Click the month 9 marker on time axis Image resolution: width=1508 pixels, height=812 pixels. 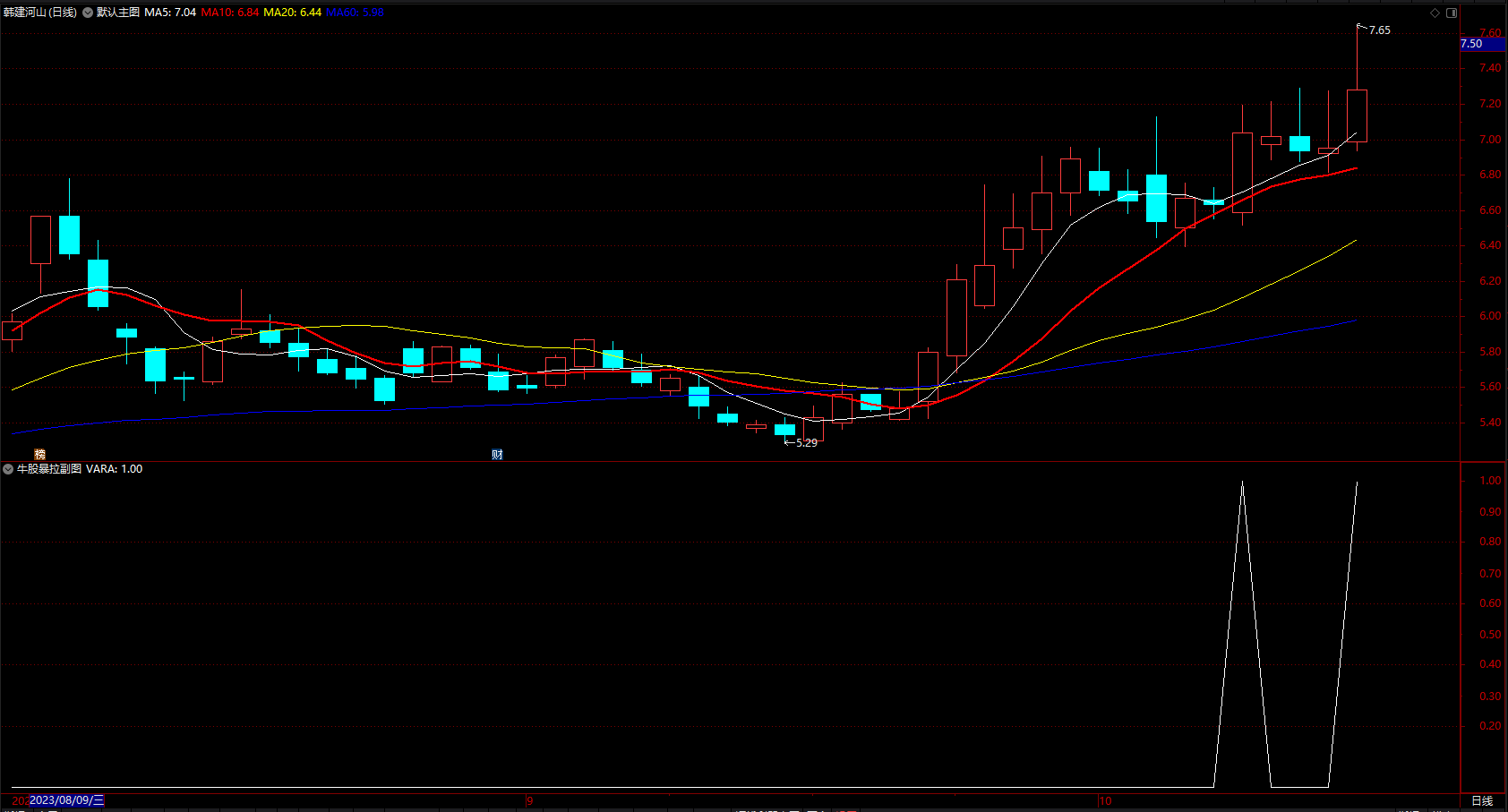(x=530, y=801)
